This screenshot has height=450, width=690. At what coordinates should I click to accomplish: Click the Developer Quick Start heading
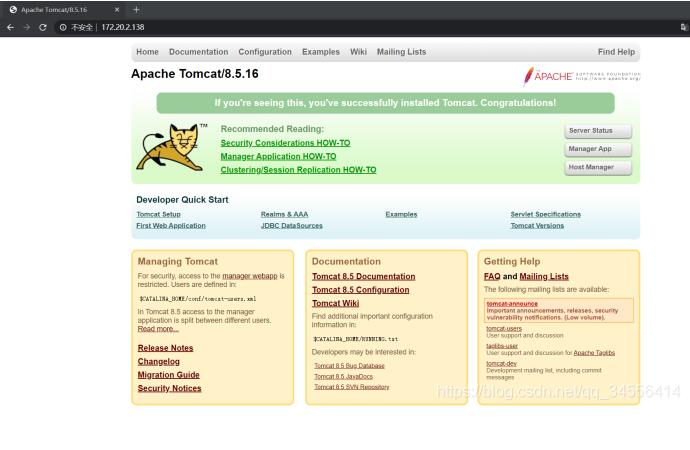tap(182, 200)
